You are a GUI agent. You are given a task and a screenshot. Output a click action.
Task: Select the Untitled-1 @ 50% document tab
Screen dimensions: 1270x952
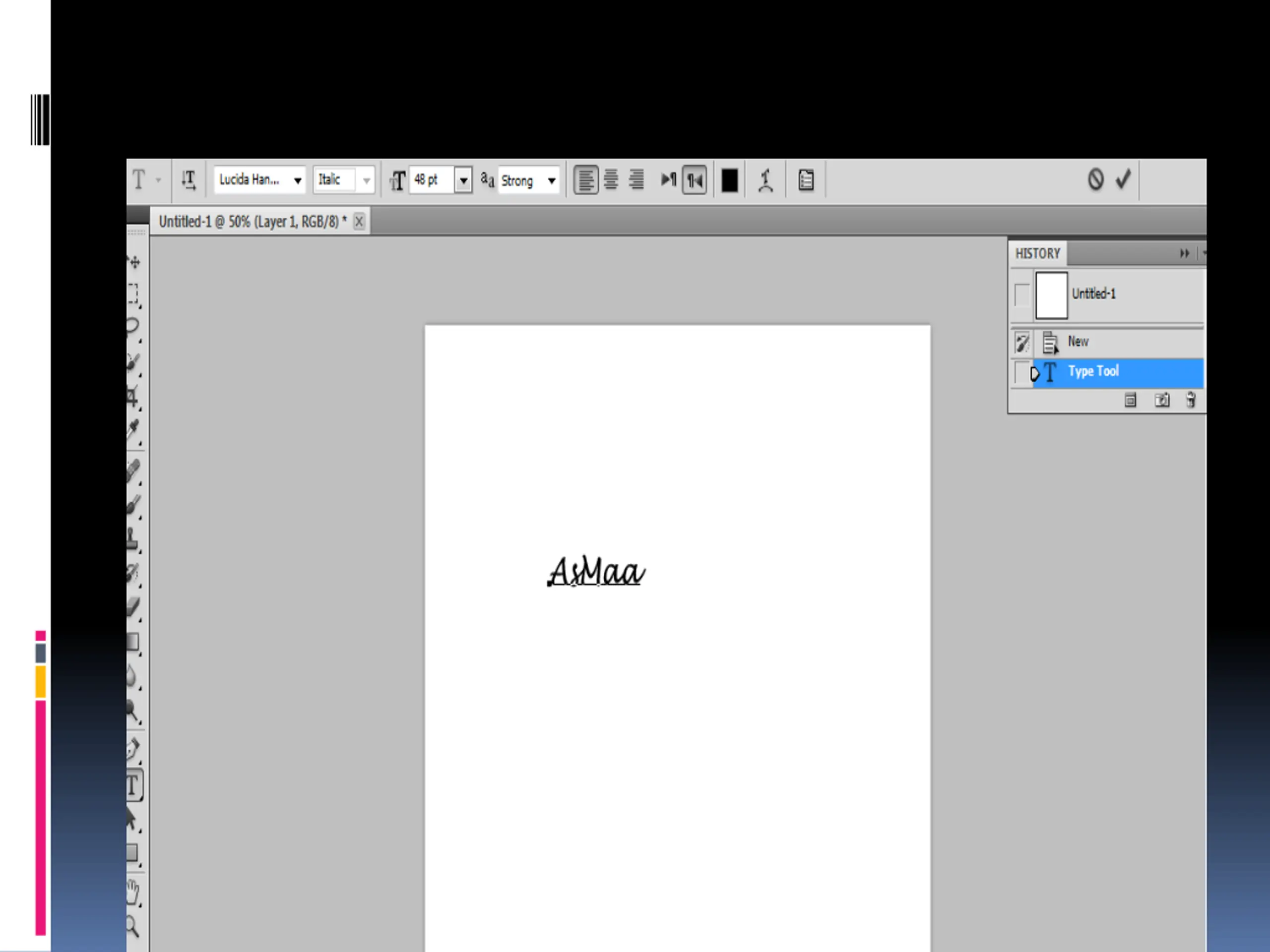click(x=253, y=222)
